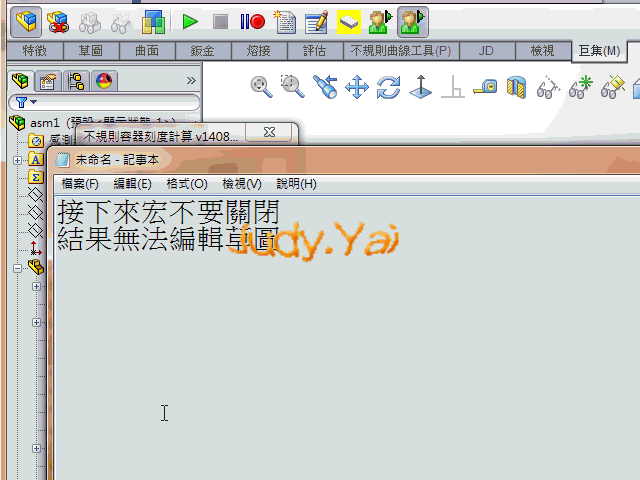The width and height of the screenshot is (640, 480).
Task: Click the yellow eraser macro icon
Action: pyautogui.click(x=349, y=22)
